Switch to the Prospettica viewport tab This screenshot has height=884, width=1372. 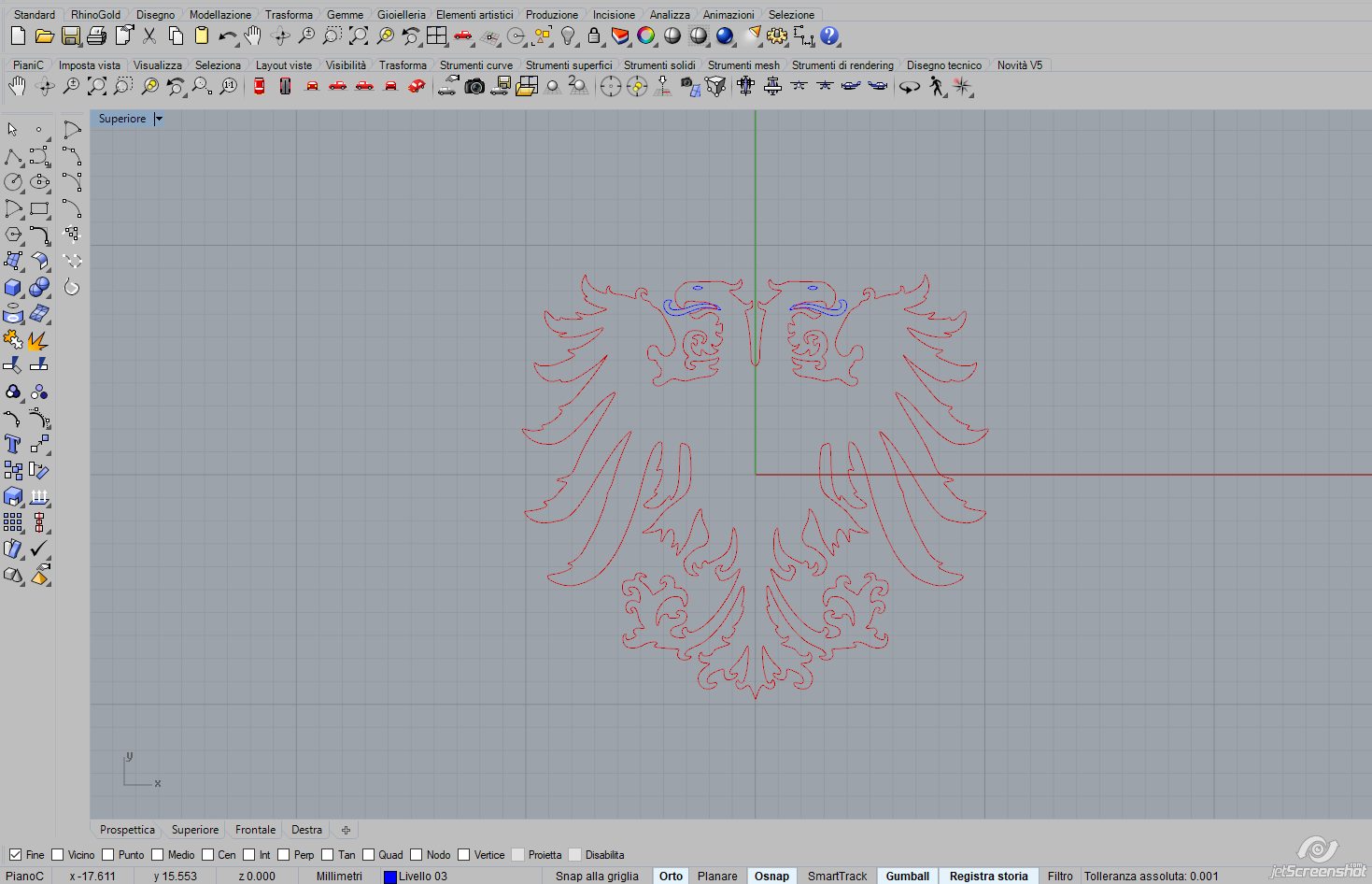(x=127, y=830)
